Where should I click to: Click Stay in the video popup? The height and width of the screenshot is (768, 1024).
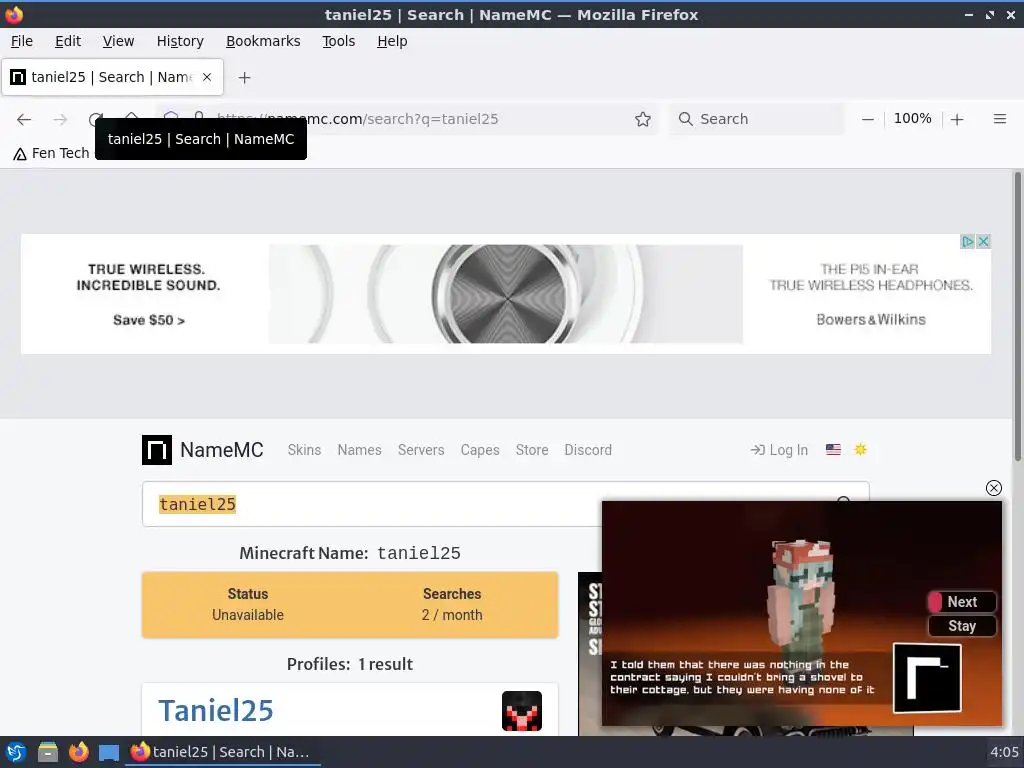tap(962, 626)
